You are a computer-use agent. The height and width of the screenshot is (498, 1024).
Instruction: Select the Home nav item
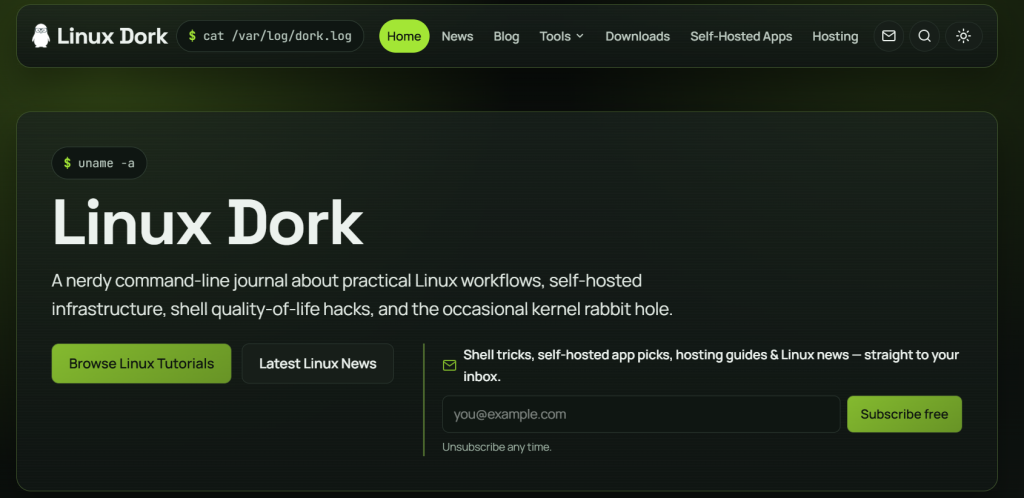[x=404, y=37]
